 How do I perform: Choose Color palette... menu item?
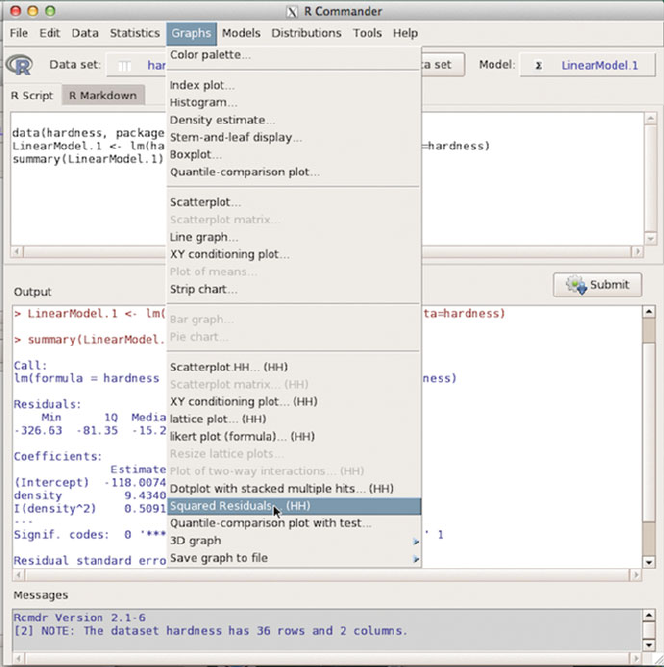294,55
